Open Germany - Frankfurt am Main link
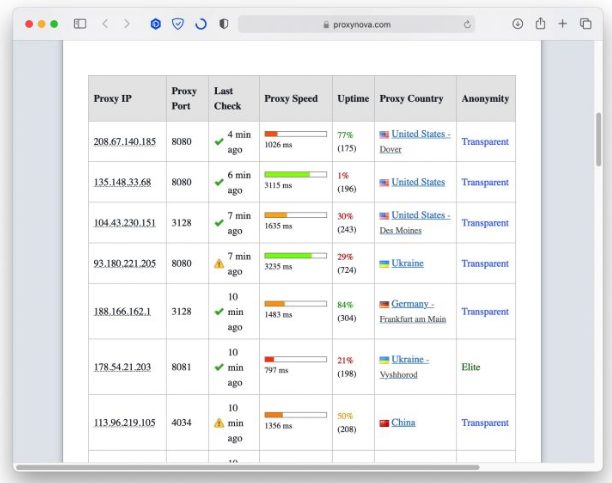Image resolution: width=612 pixels, height=483 pixels. (x=413, y=311)
